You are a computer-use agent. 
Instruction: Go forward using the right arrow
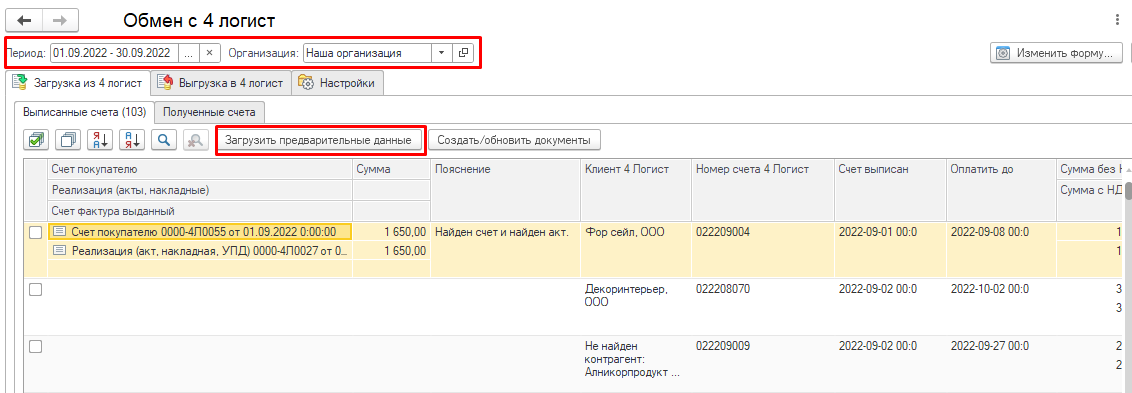(x=61, y=20)
